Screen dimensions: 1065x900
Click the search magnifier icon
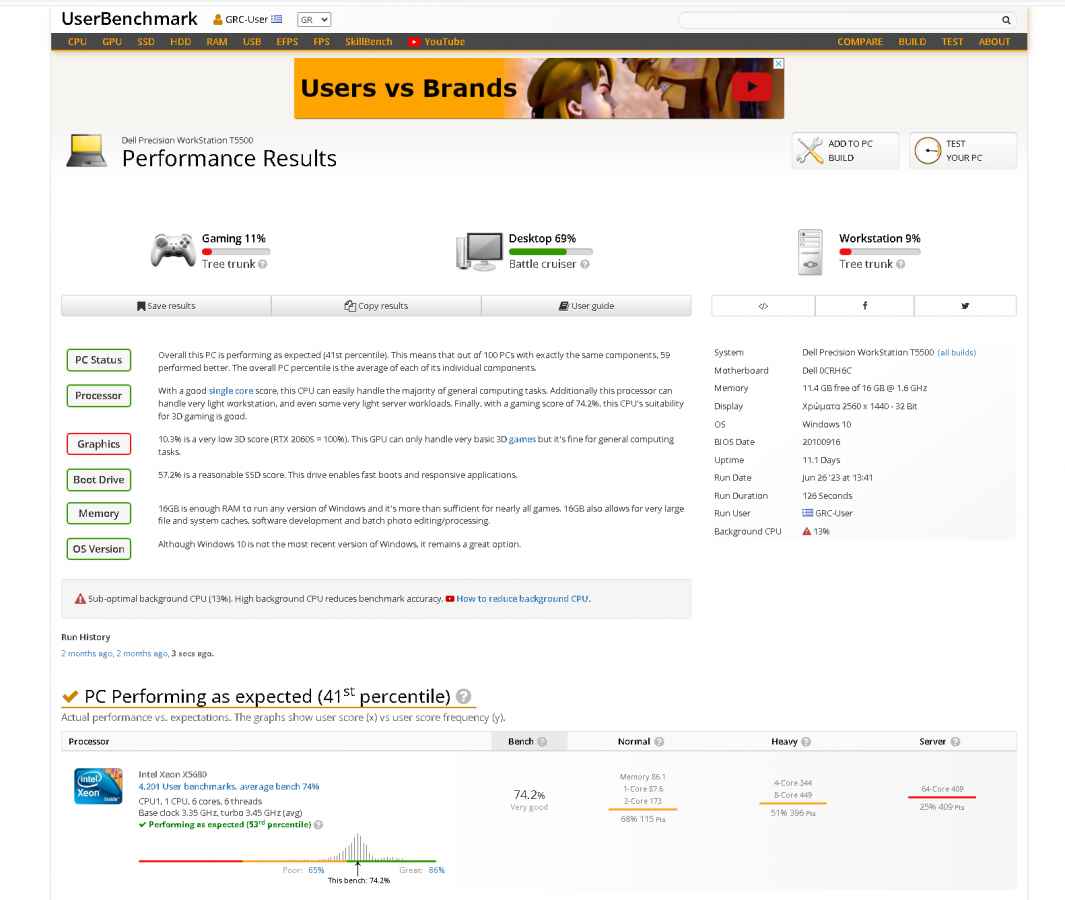coord(1006,20)
